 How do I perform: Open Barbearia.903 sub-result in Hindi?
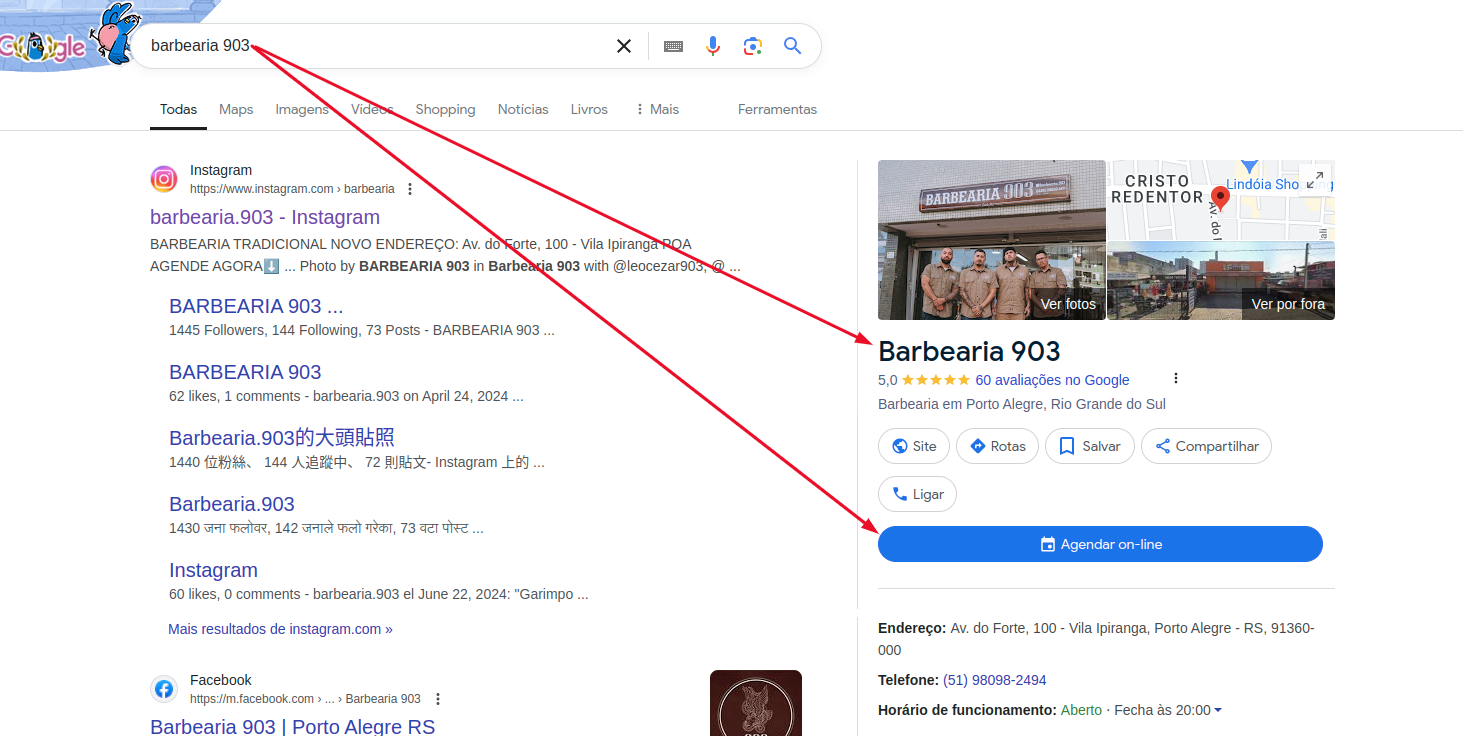[x=232, y=504]
